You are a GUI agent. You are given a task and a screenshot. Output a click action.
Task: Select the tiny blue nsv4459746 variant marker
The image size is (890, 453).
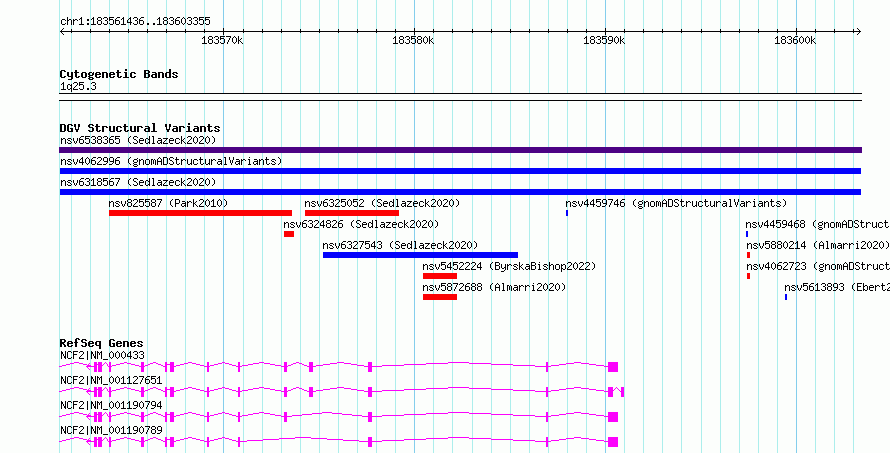click(567, 213)
